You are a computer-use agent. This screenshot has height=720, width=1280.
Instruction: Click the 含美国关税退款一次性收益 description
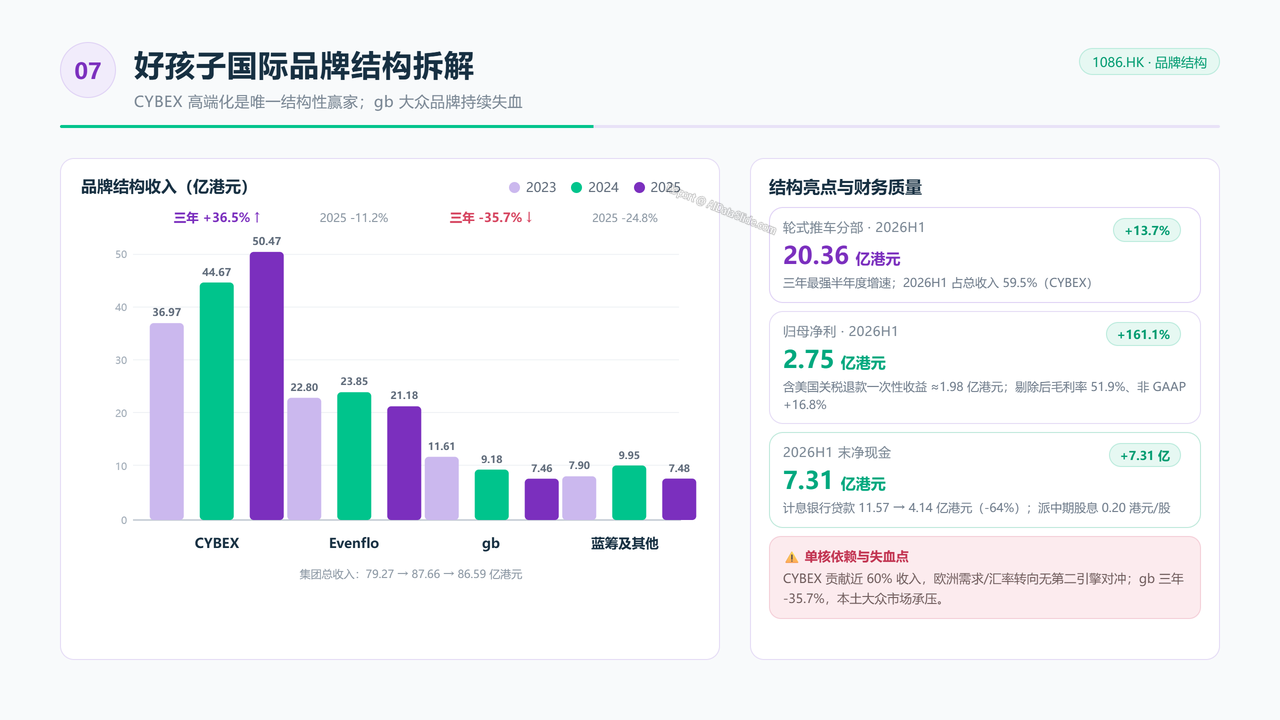(984, 395)
